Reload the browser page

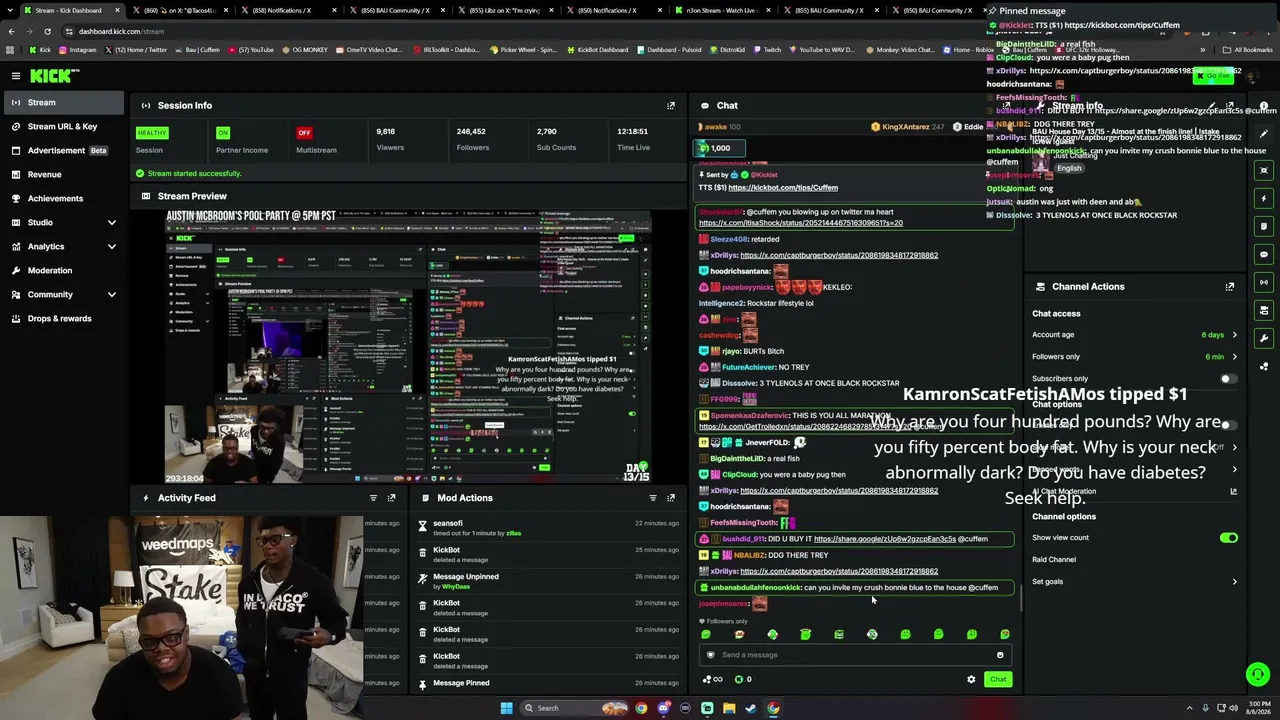click(49, 31)
